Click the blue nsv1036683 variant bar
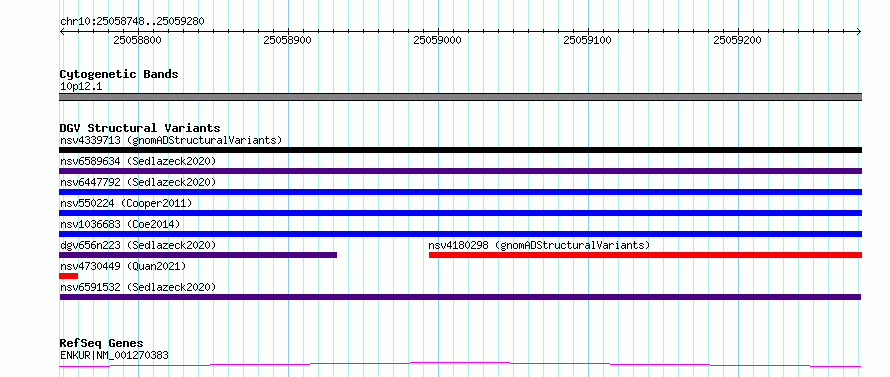 [460, 234]
